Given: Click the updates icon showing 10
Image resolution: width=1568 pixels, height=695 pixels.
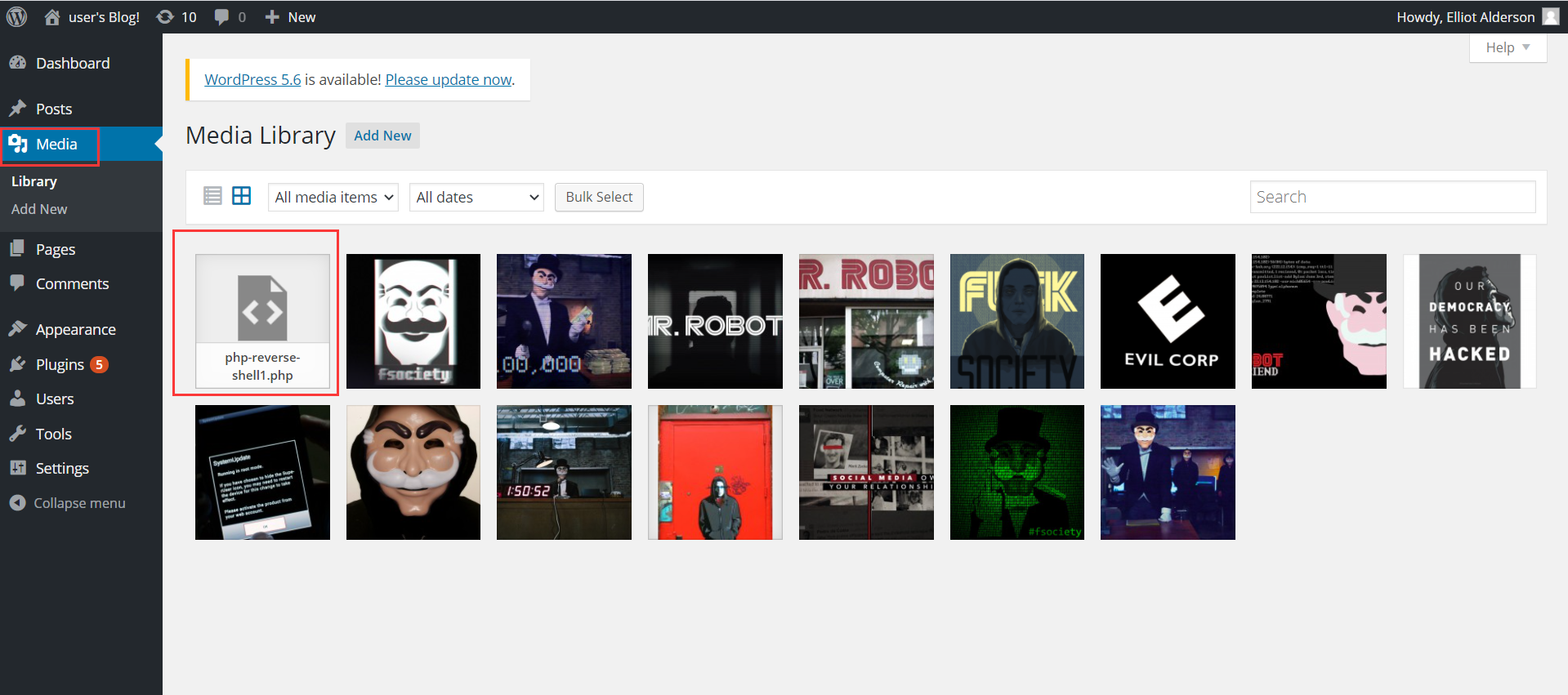Looking at the screenshot, I should tap(165, 16).
